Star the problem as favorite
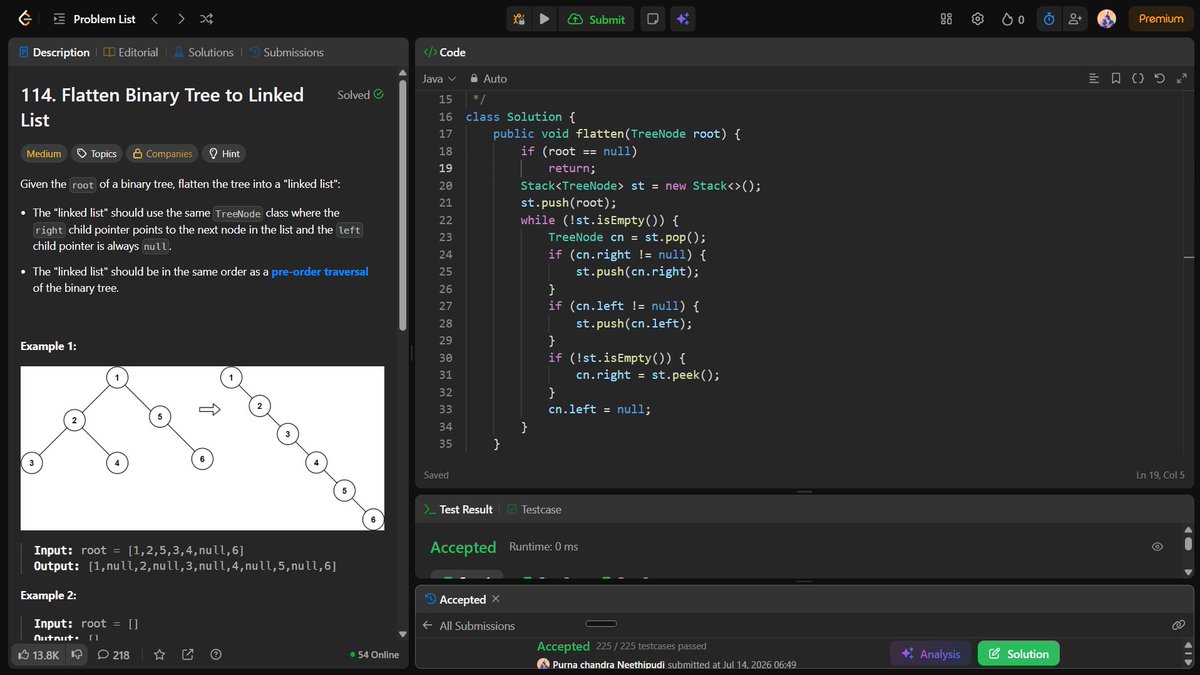1200x675 pixels. (159, 655)
